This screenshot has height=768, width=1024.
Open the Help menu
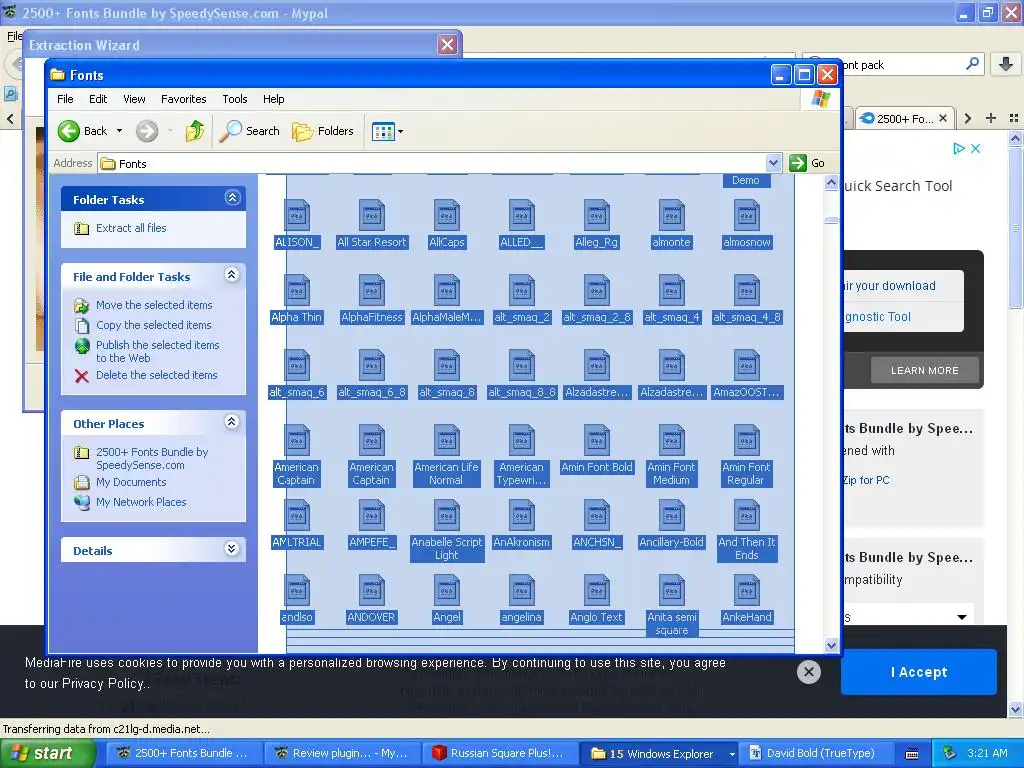click(274, 99)
